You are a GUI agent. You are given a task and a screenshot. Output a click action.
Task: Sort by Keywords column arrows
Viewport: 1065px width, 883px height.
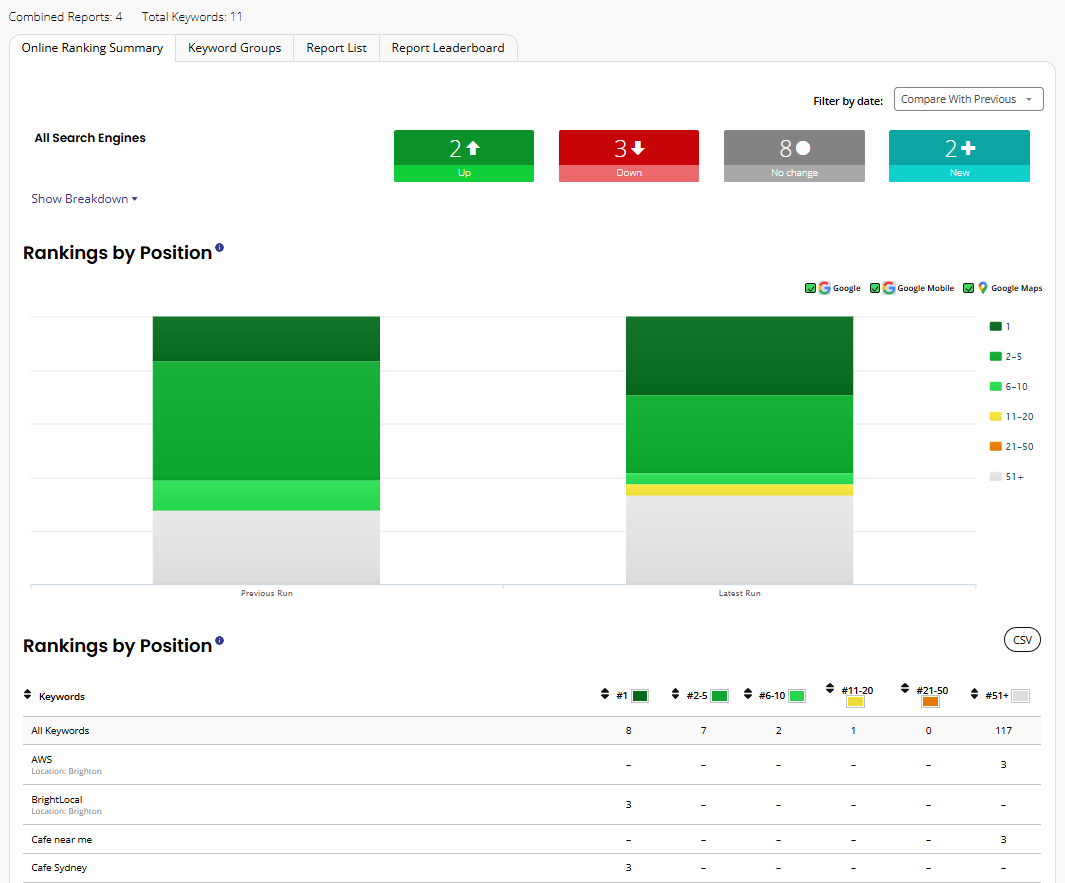click(x=27, y=694)
